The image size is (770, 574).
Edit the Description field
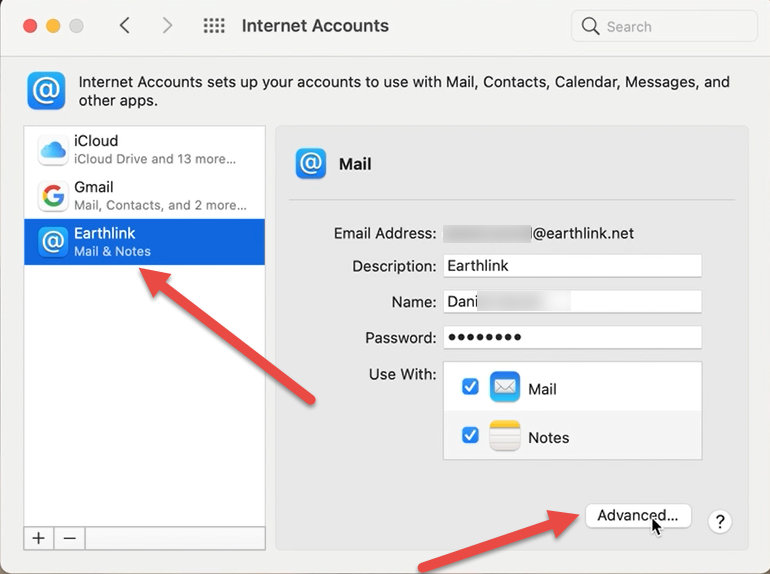pyautogui.click(x=573, y=266)
